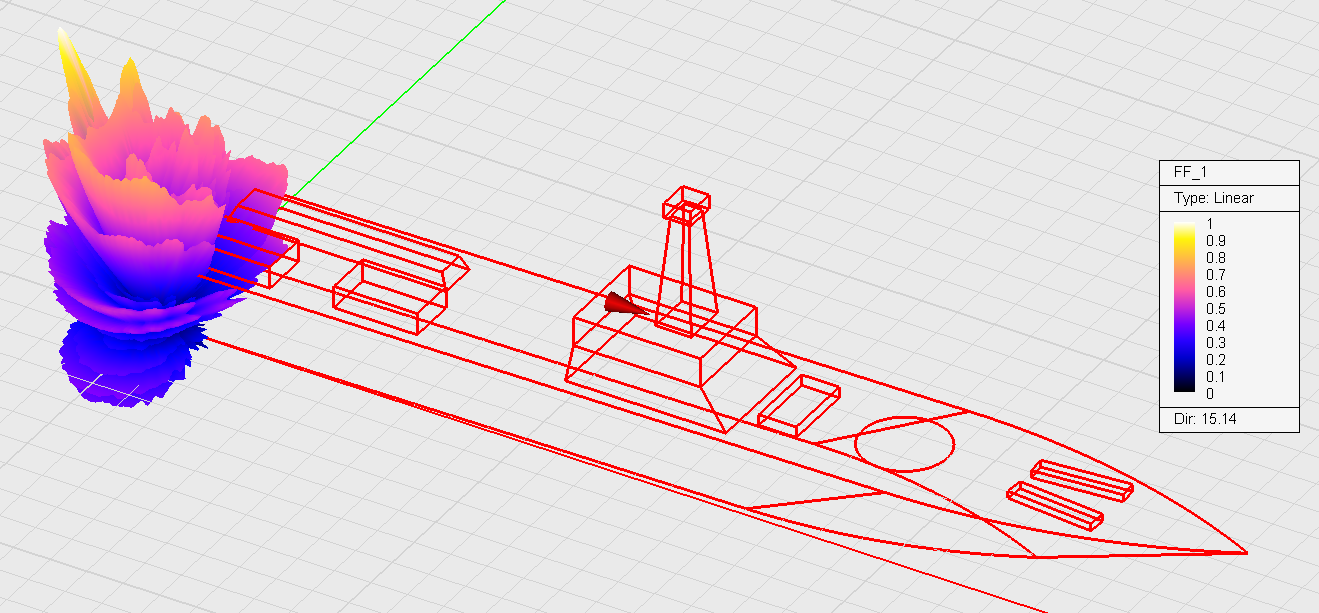The image size is (1319, 613).
Task: Click the Type: Linear legend label
Action: coord(1214,198)
